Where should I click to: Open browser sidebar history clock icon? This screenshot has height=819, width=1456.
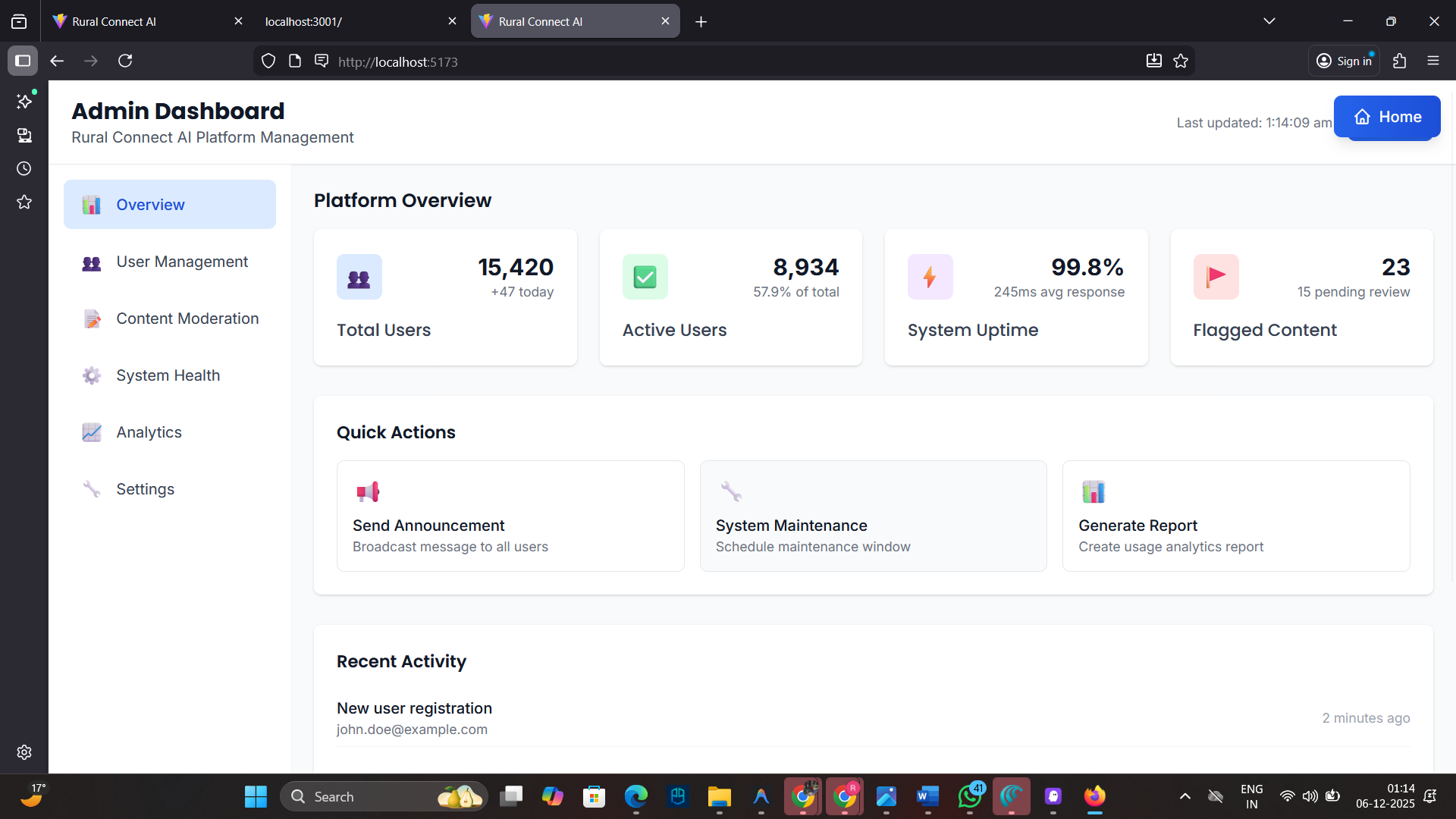[24, 168]
